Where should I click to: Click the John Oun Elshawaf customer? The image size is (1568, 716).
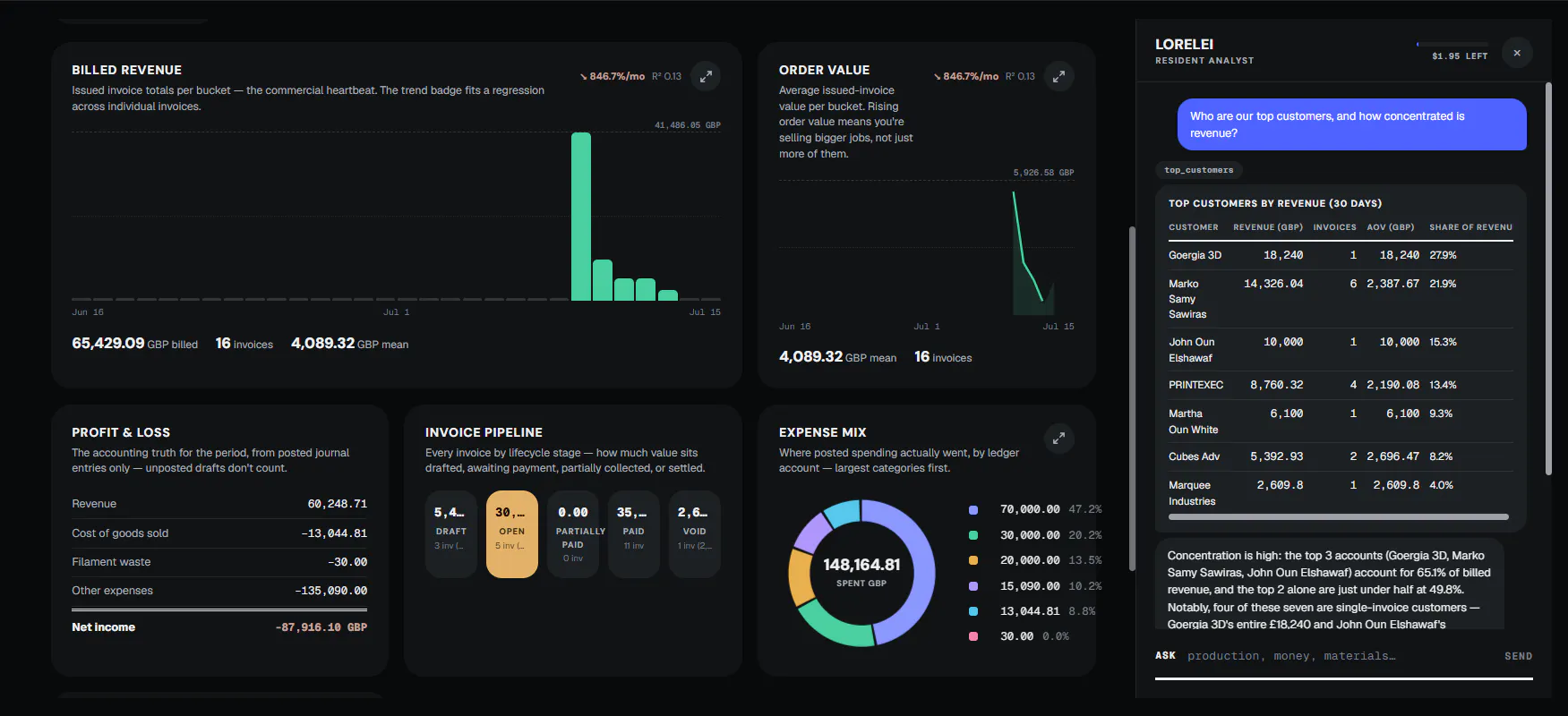click(x=1191, y=350)
